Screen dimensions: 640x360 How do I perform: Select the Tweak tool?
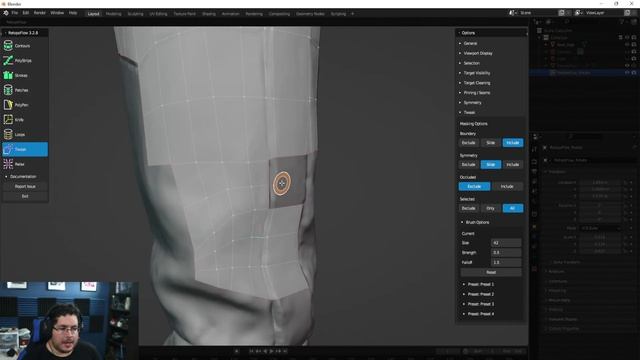pos(25,149)
